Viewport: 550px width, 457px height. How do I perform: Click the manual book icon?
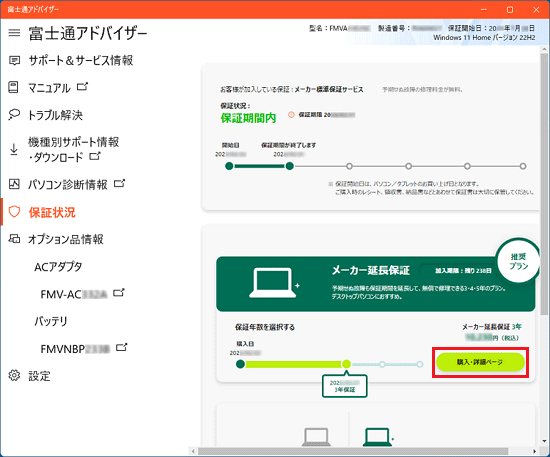(x=13, y=87)
